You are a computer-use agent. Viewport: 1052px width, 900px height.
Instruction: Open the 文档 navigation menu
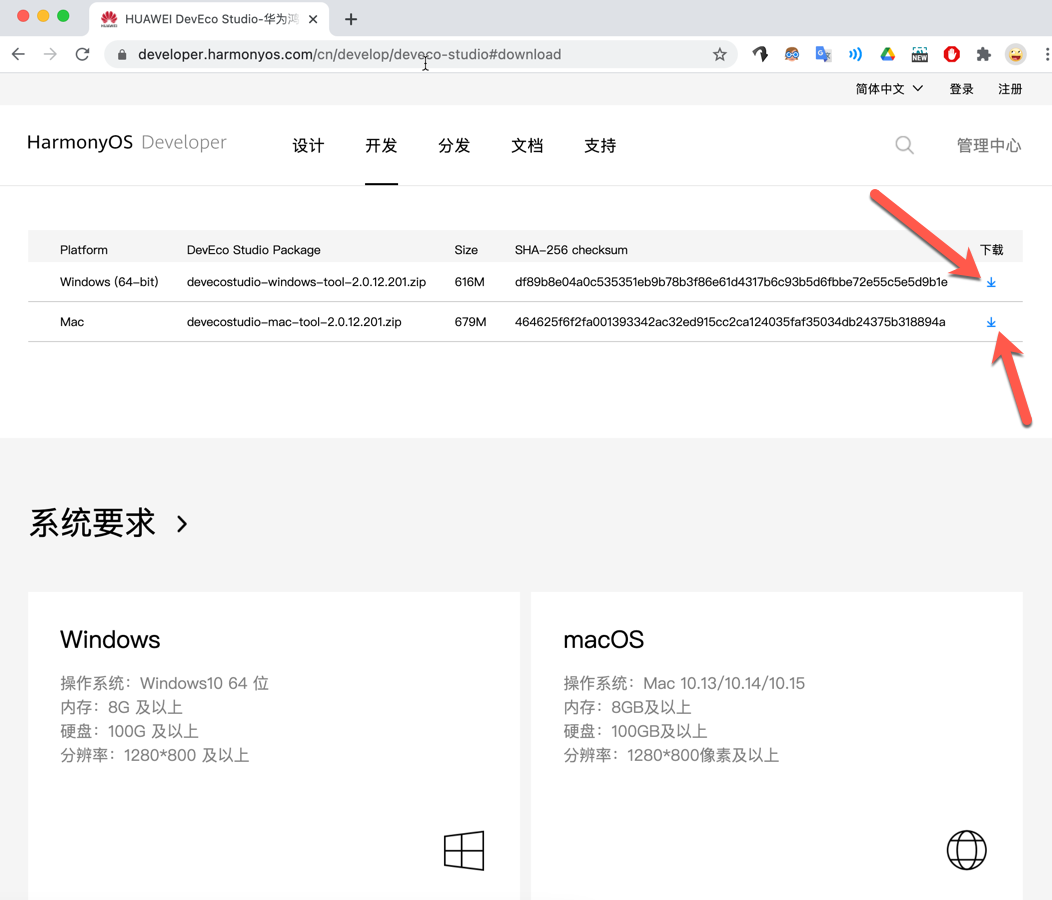[x=527, y=146]
